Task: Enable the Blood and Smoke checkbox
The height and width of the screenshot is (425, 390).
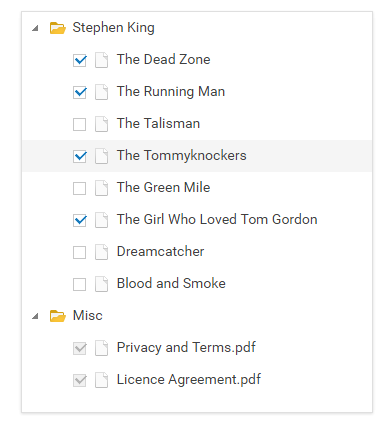Action: (80, 284)
